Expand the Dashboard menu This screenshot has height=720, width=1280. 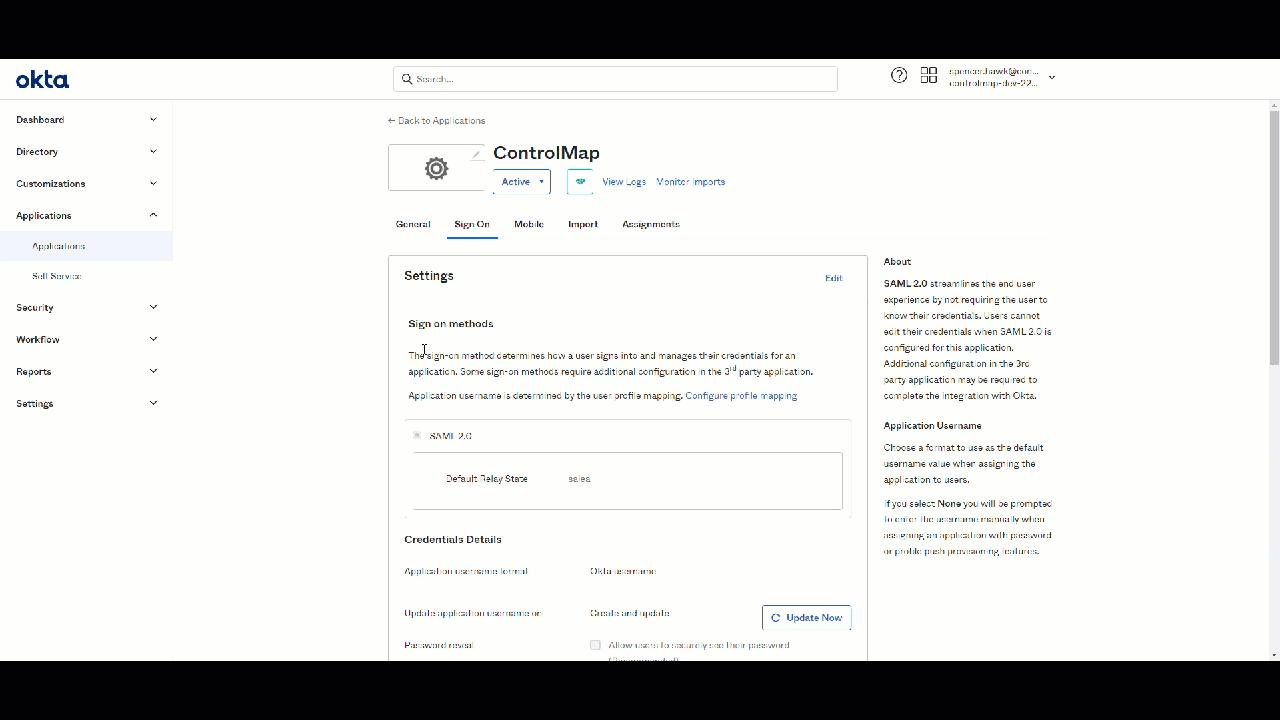[86, 120]
